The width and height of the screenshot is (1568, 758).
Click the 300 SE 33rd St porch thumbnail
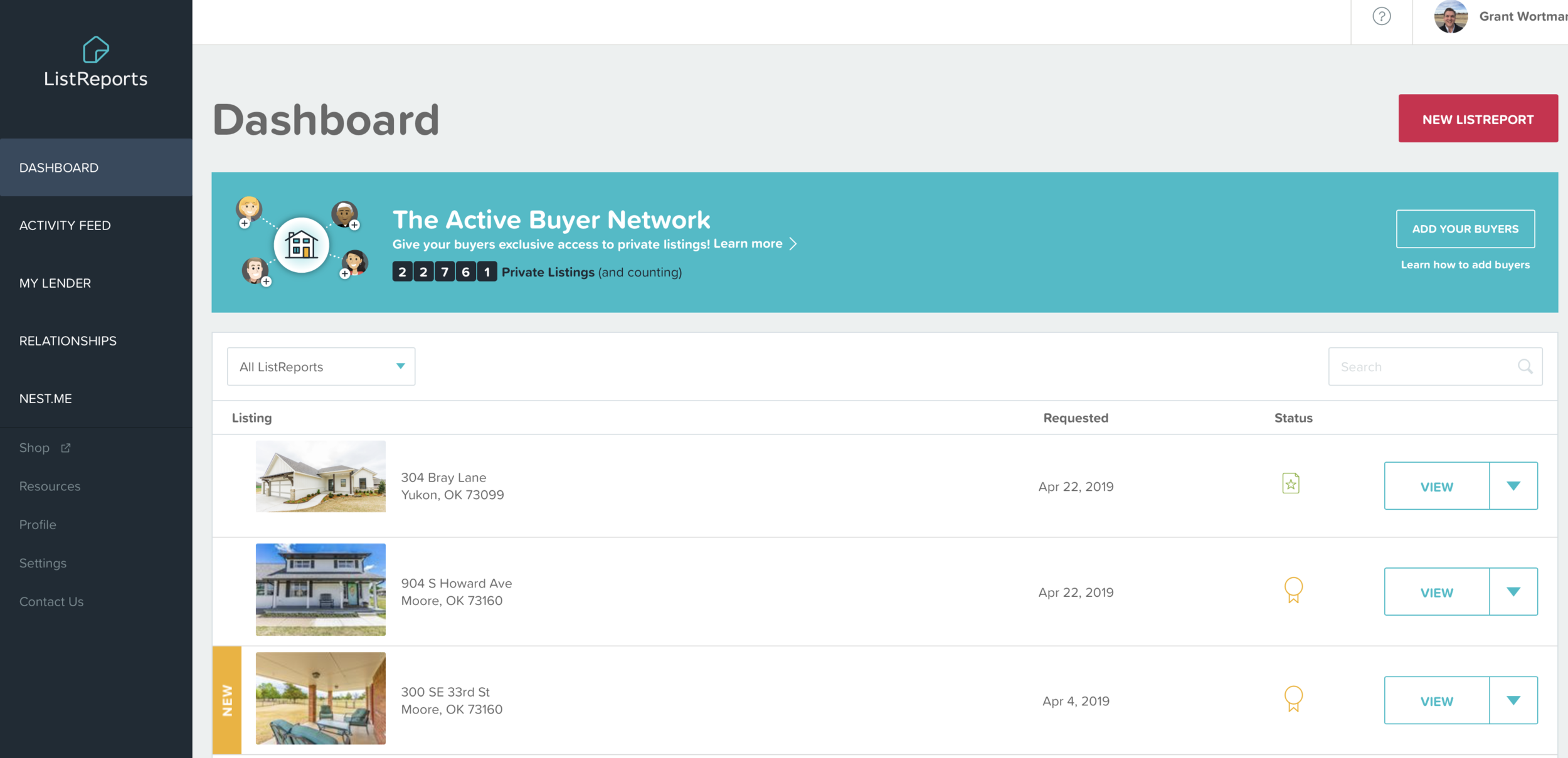point(320,698)
